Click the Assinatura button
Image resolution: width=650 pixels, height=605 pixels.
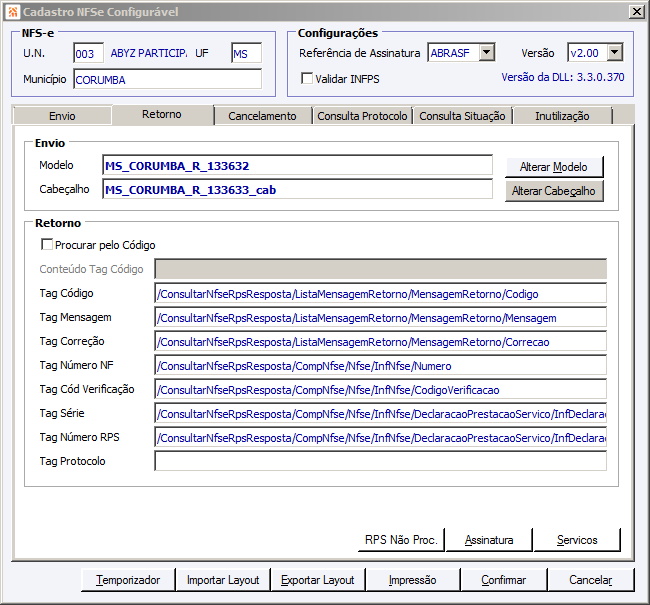click(489, 539)
